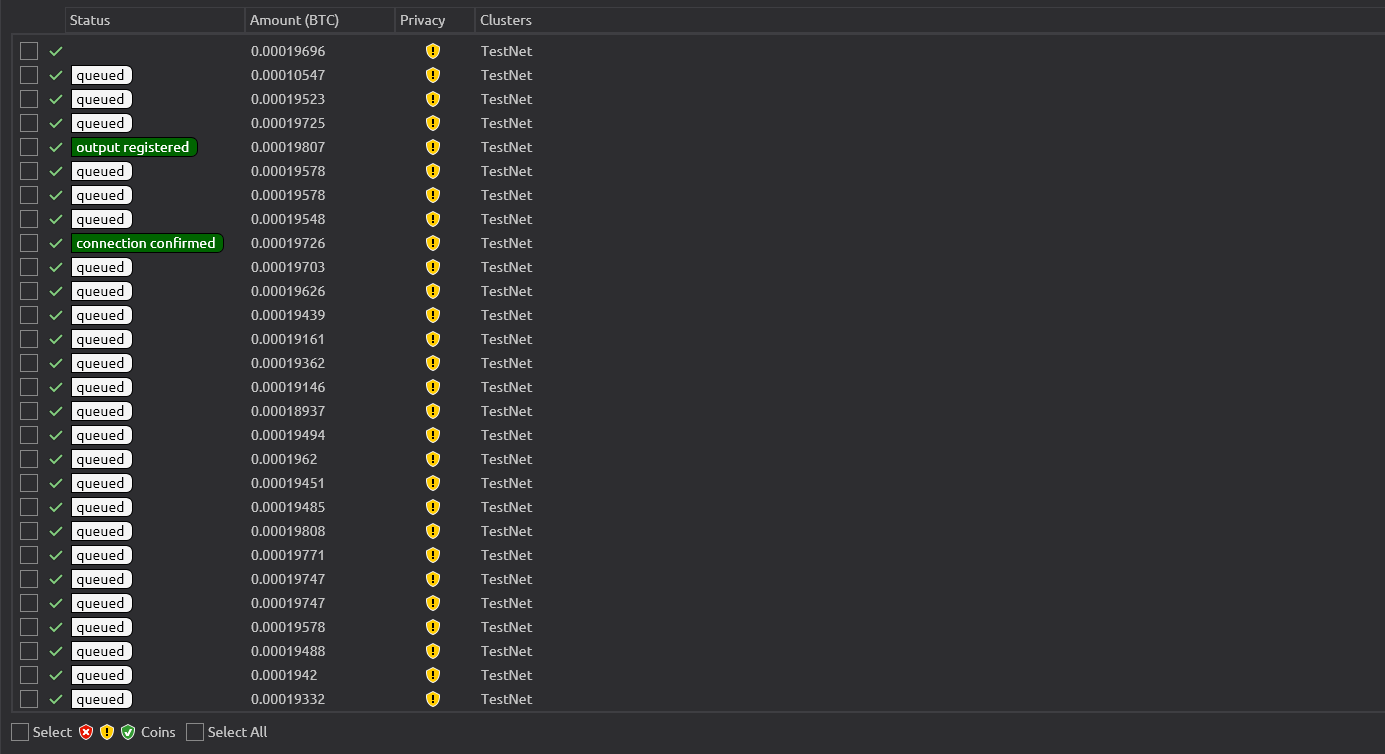This screenshot has height=754, width=1385.
Task: Click the confirmed checkmark icon for 0.0001942
Action: pyautogui.click(x=56, y=675)
